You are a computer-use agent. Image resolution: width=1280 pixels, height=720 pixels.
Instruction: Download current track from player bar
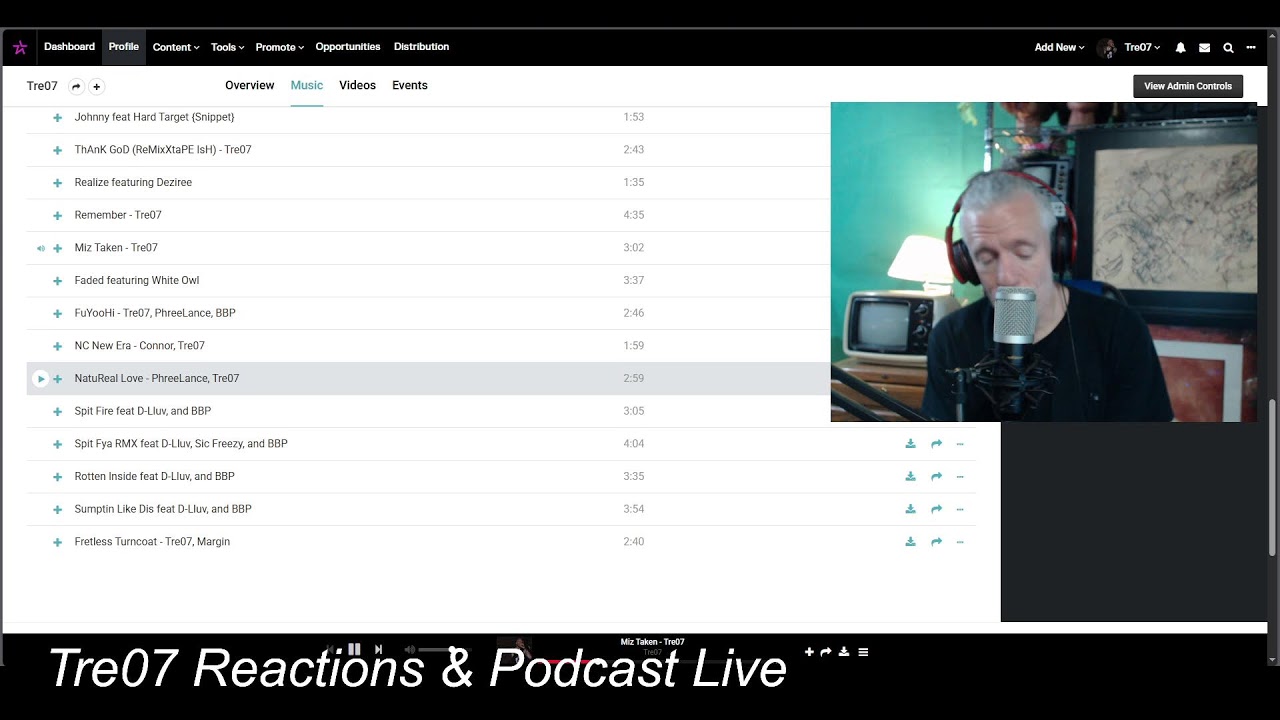point(844,652)
